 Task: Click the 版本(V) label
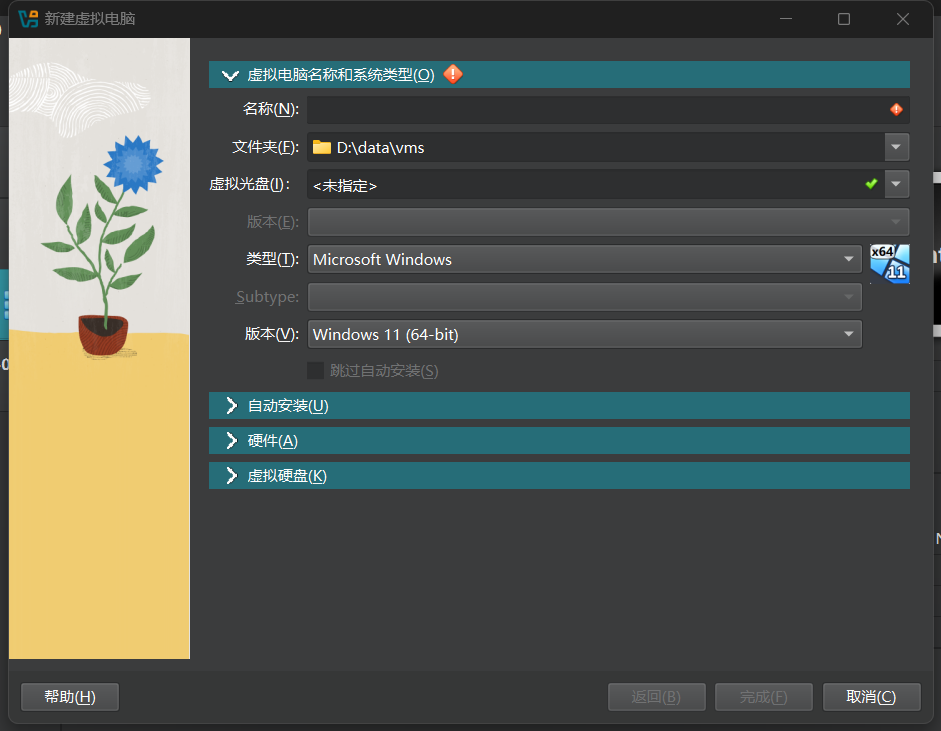click(x=272, y=334)
